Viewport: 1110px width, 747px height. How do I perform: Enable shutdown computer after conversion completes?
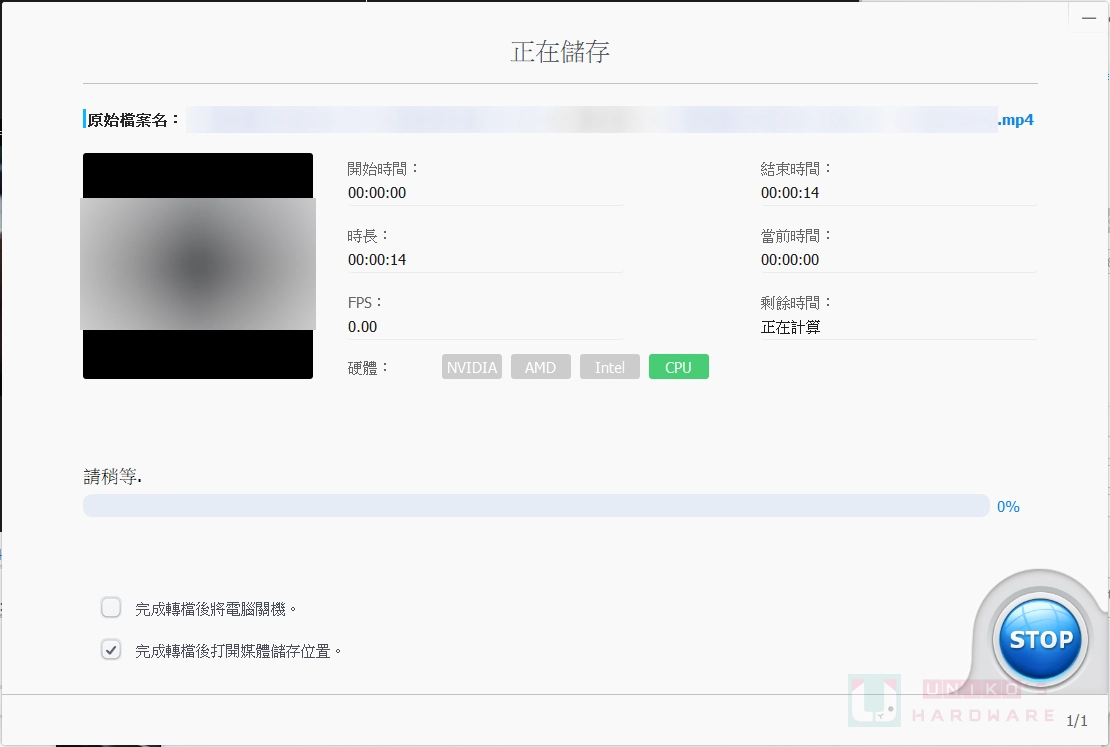[110, 607]
